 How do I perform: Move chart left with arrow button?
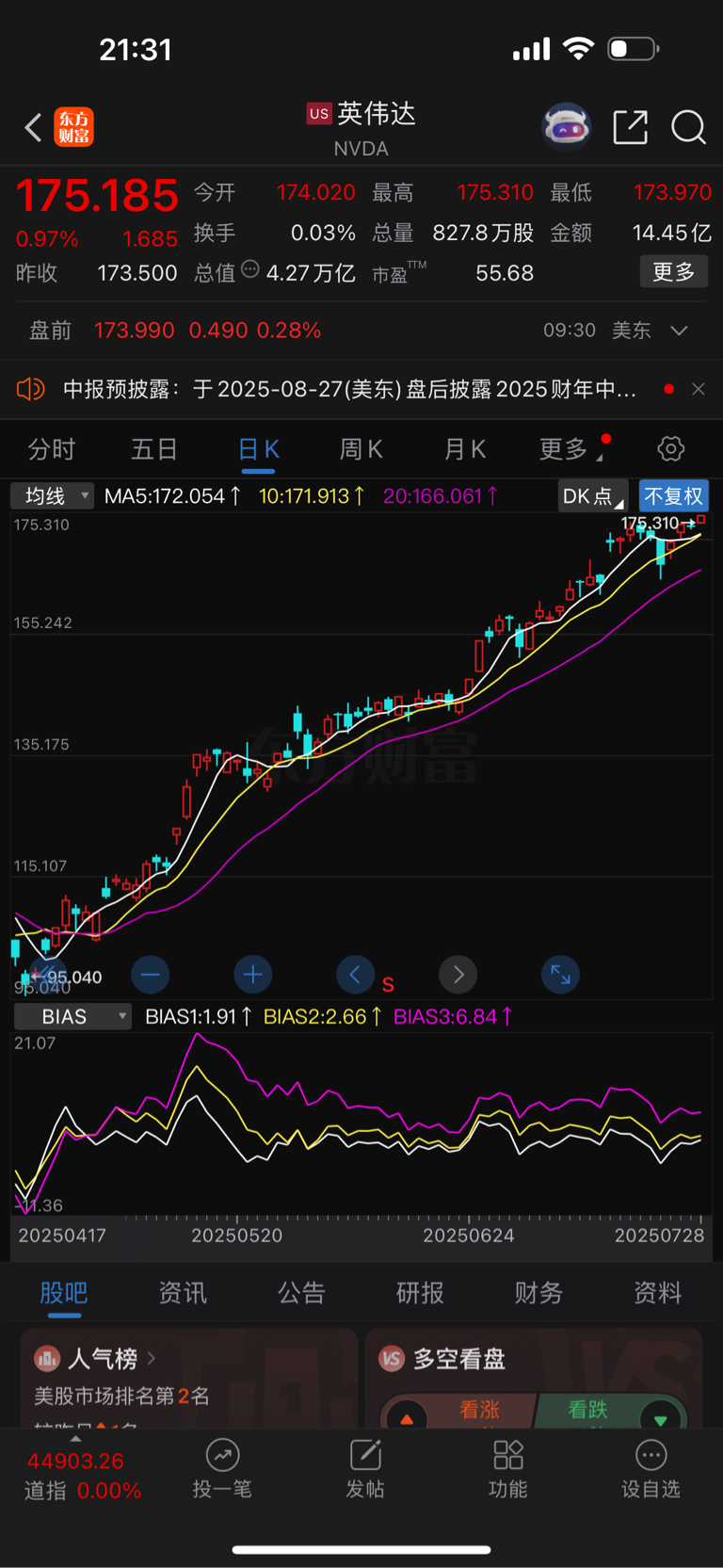[355, 974]
